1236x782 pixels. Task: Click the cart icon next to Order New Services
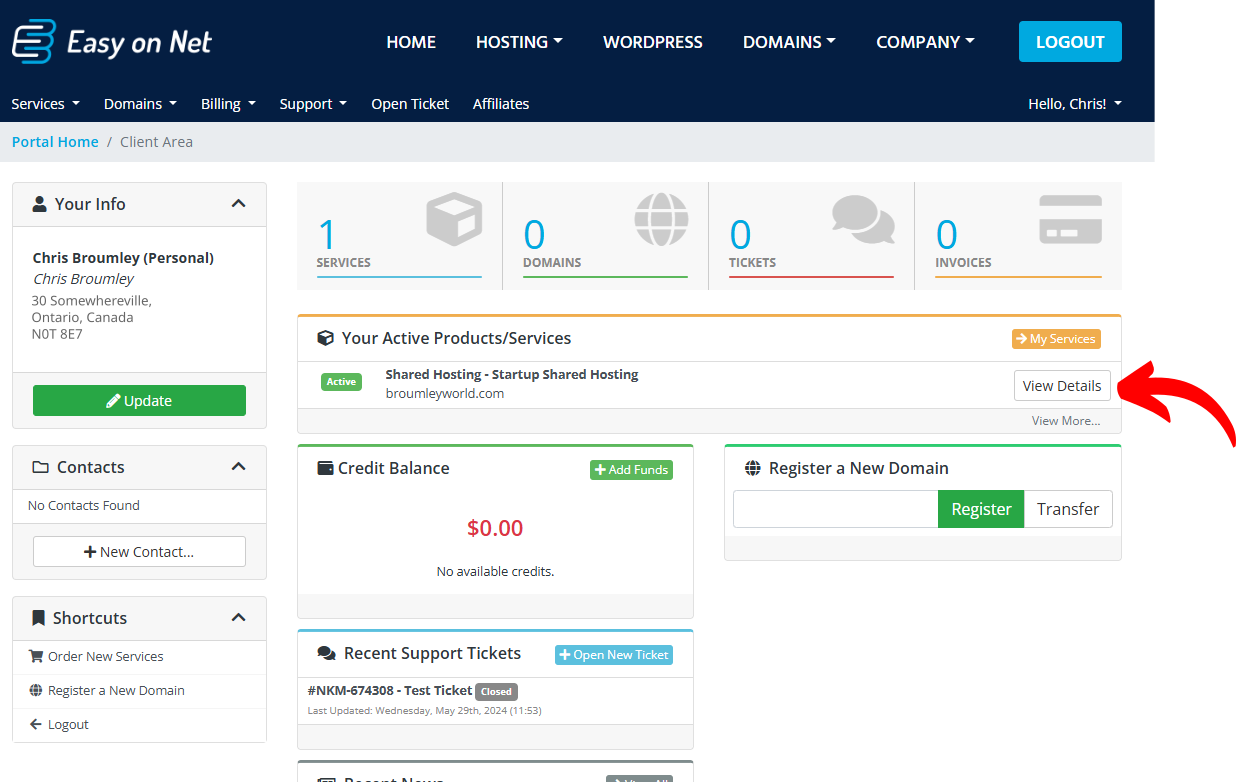pos(37,656)
